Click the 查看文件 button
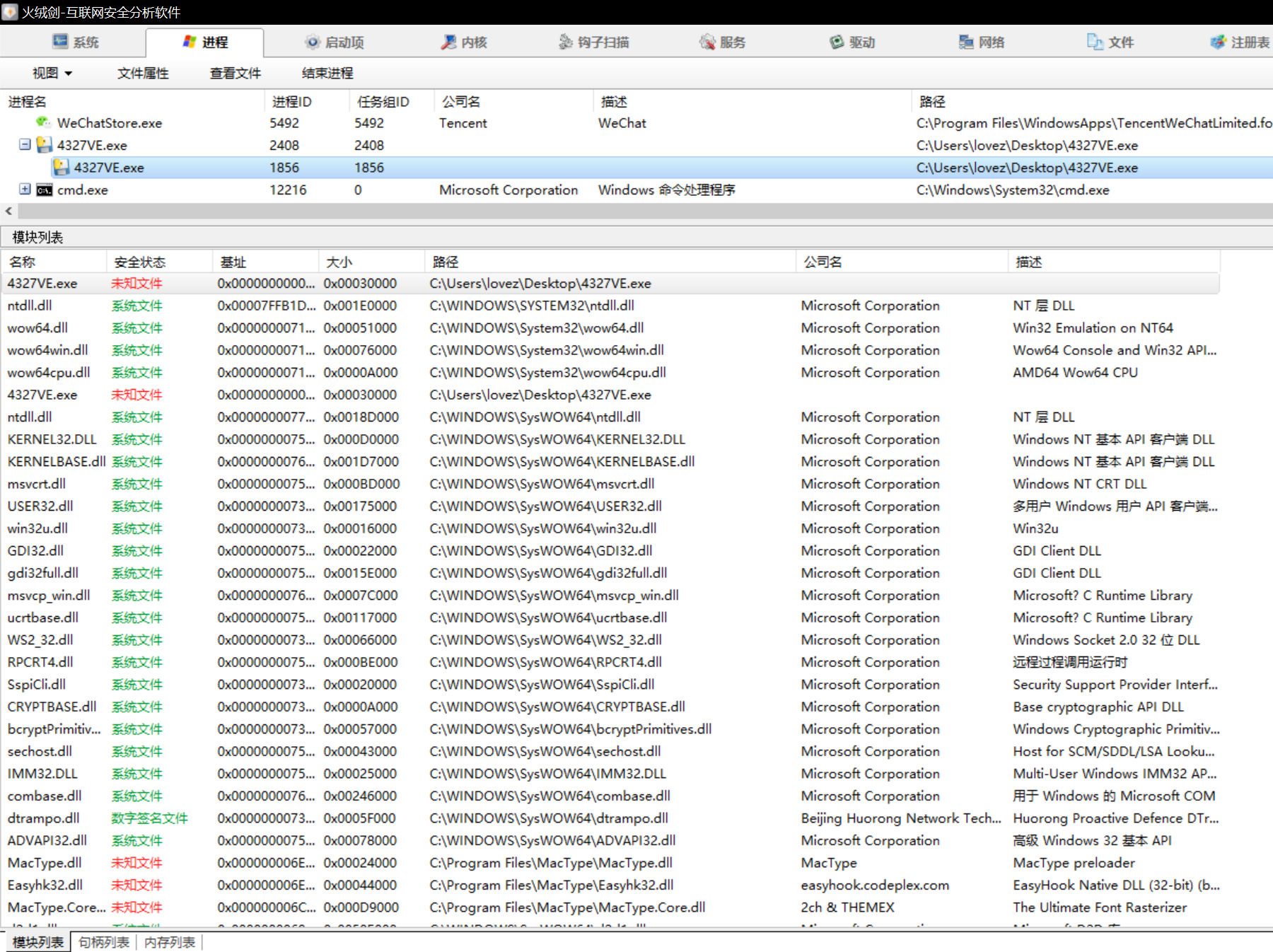The image size is (1273, 952). 236,73
